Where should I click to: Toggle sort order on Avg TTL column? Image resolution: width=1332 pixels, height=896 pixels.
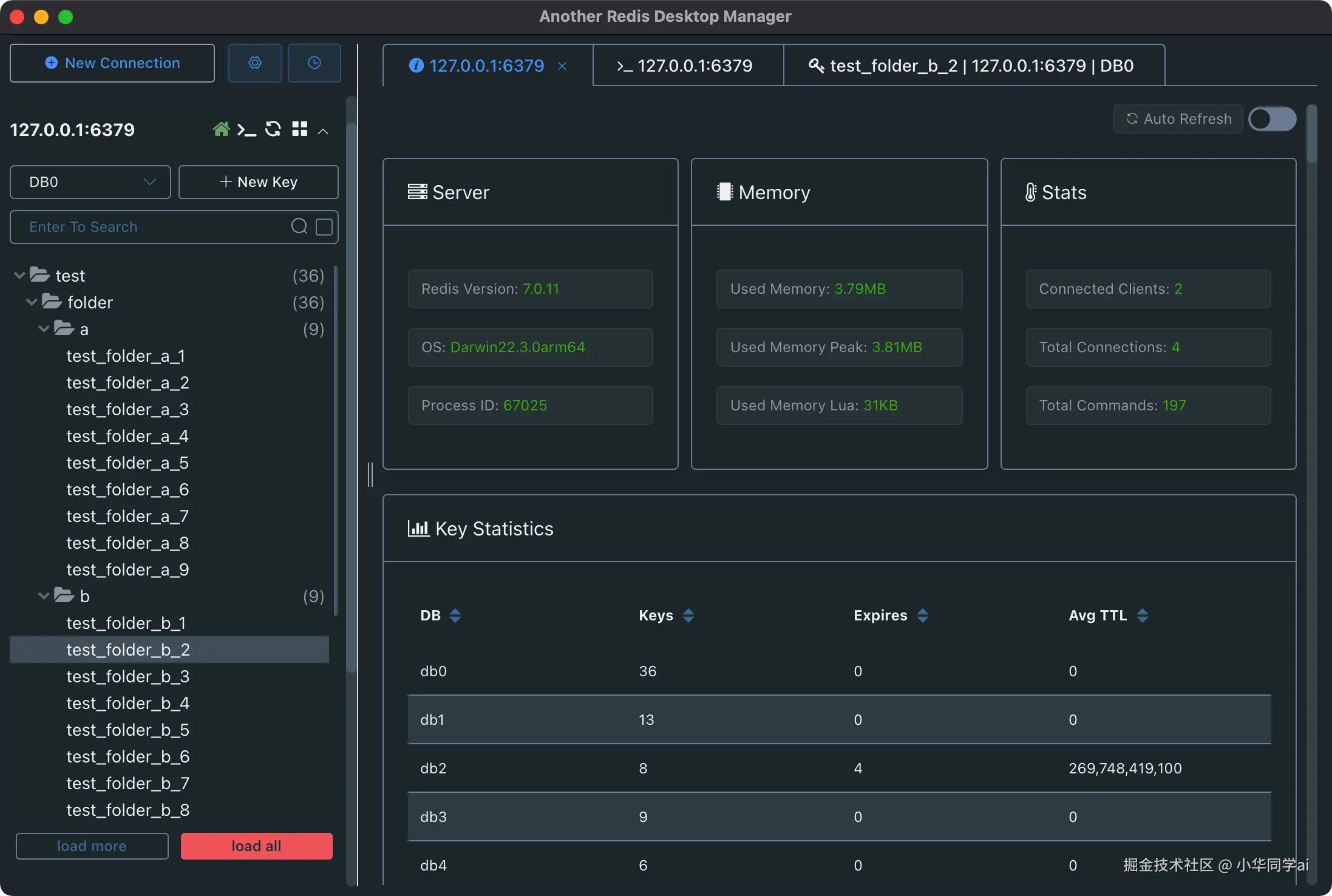(1144, 615)
